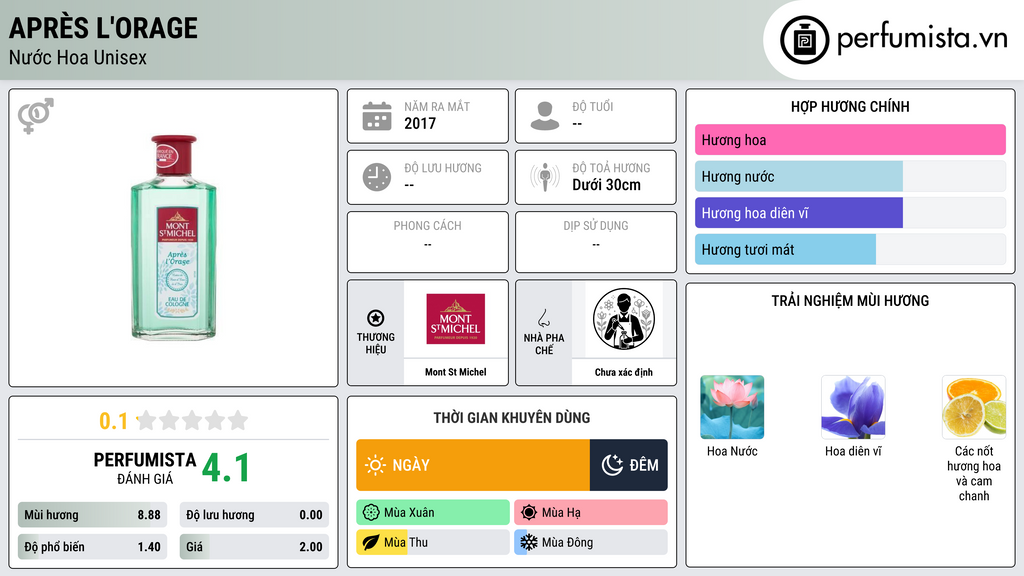
Task: Click the Hoa diên vĩ note label
Action: pos(853,451)
